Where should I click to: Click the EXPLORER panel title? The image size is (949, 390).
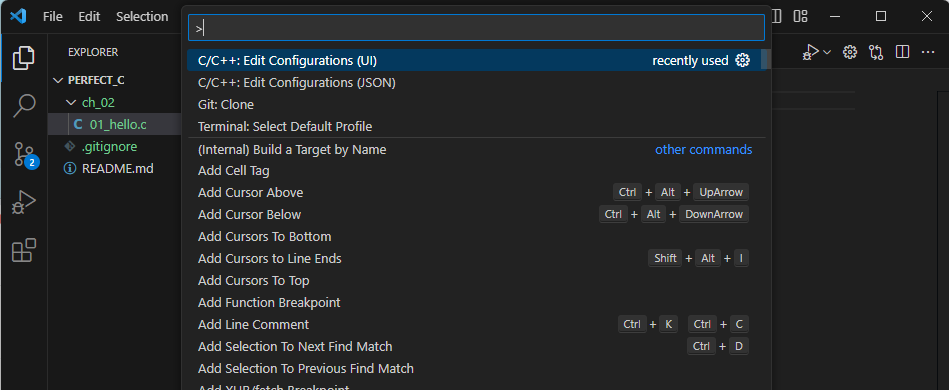(x=93, y=53)
